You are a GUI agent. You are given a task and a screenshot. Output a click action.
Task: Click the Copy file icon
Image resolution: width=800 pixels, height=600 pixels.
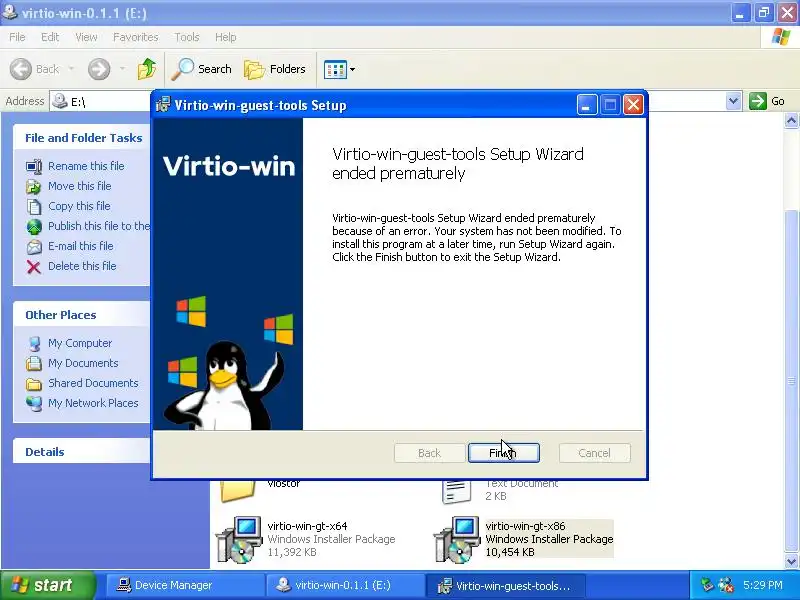coord(34,207)
